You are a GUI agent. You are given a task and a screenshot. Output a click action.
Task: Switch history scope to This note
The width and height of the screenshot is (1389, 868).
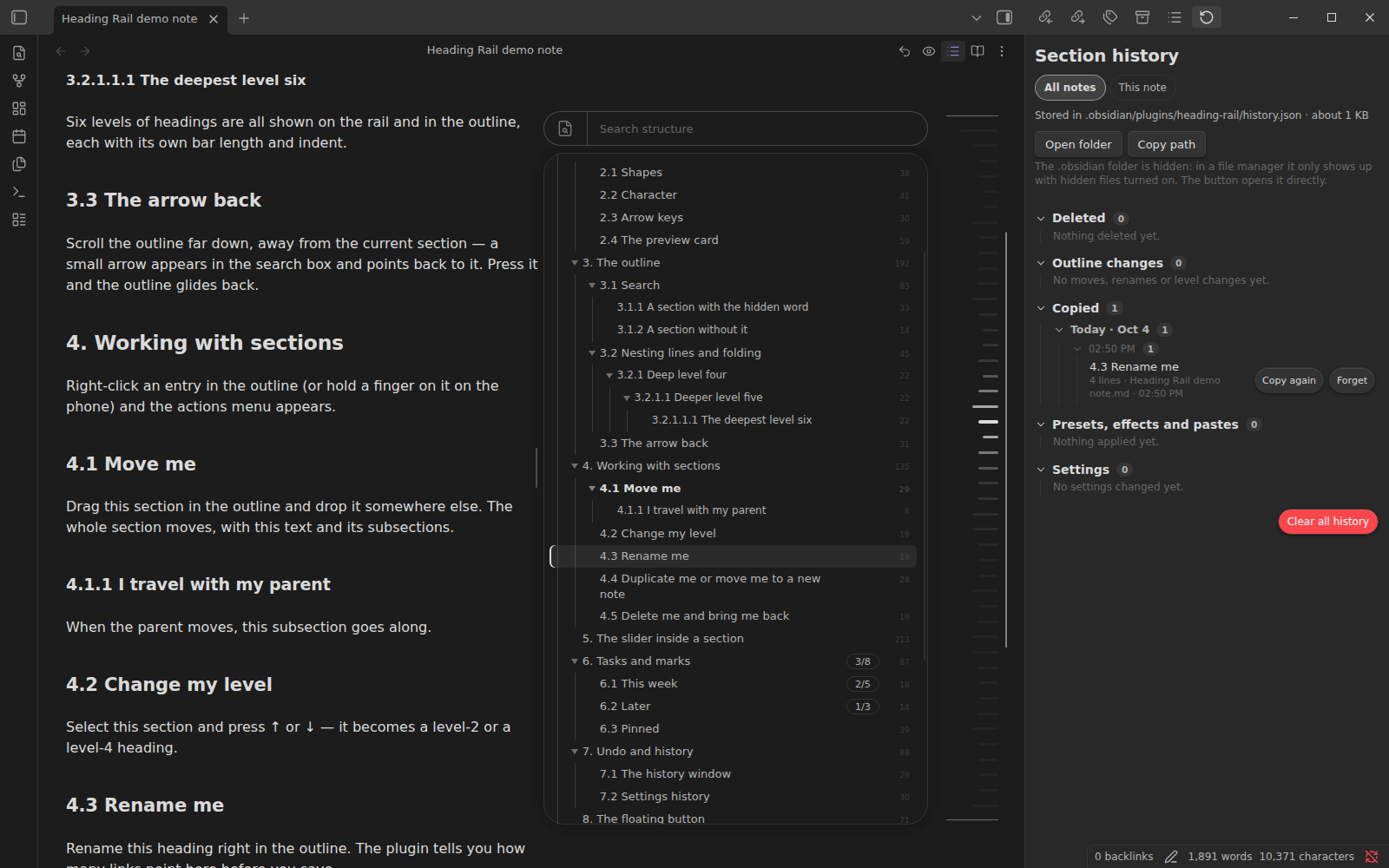[x=1142, y=87]
